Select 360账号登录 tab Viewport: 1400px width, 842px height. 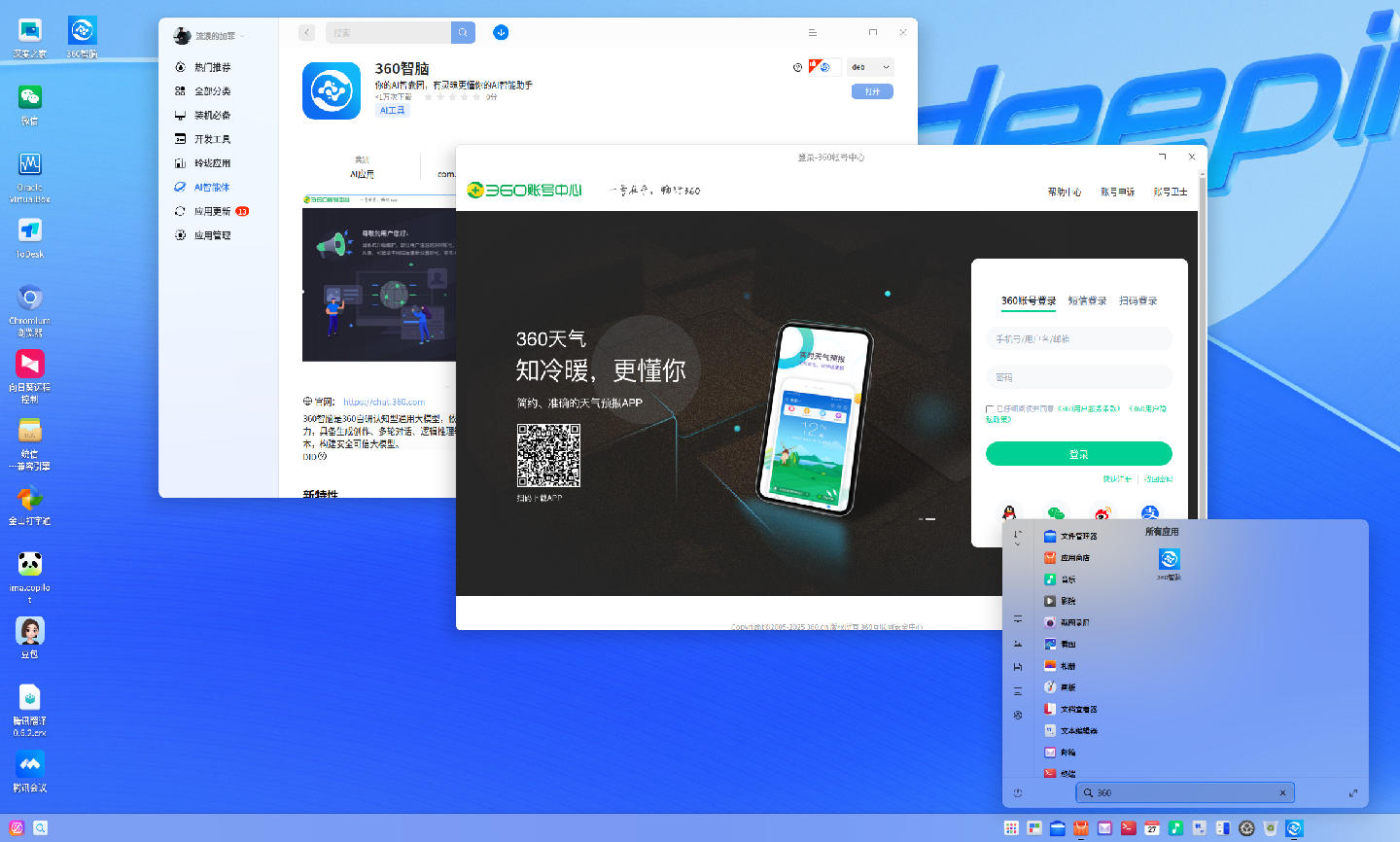point(1029,300)
